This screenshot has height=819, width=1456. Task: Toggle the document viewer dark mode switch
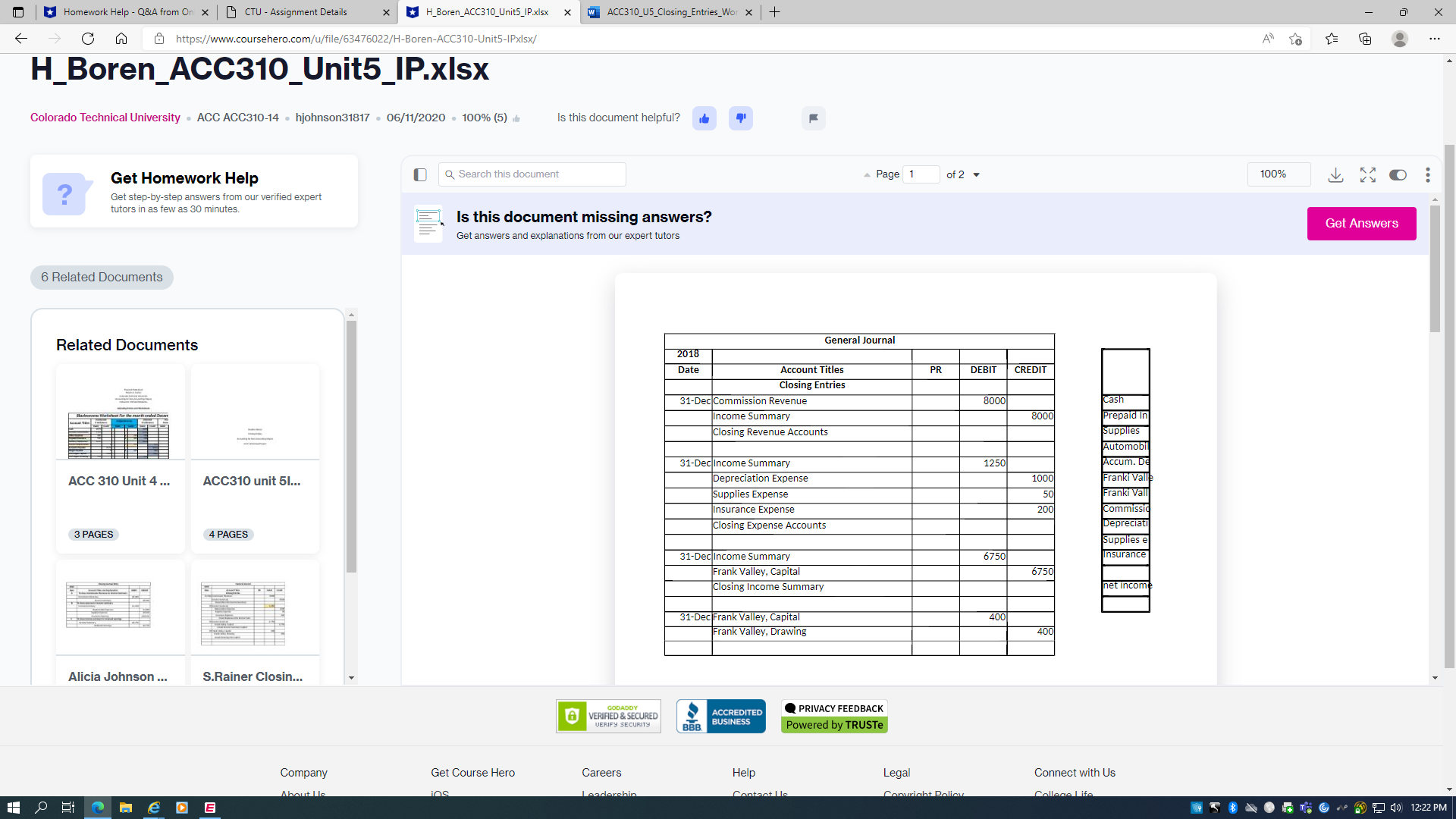[x=1397, y=175]
